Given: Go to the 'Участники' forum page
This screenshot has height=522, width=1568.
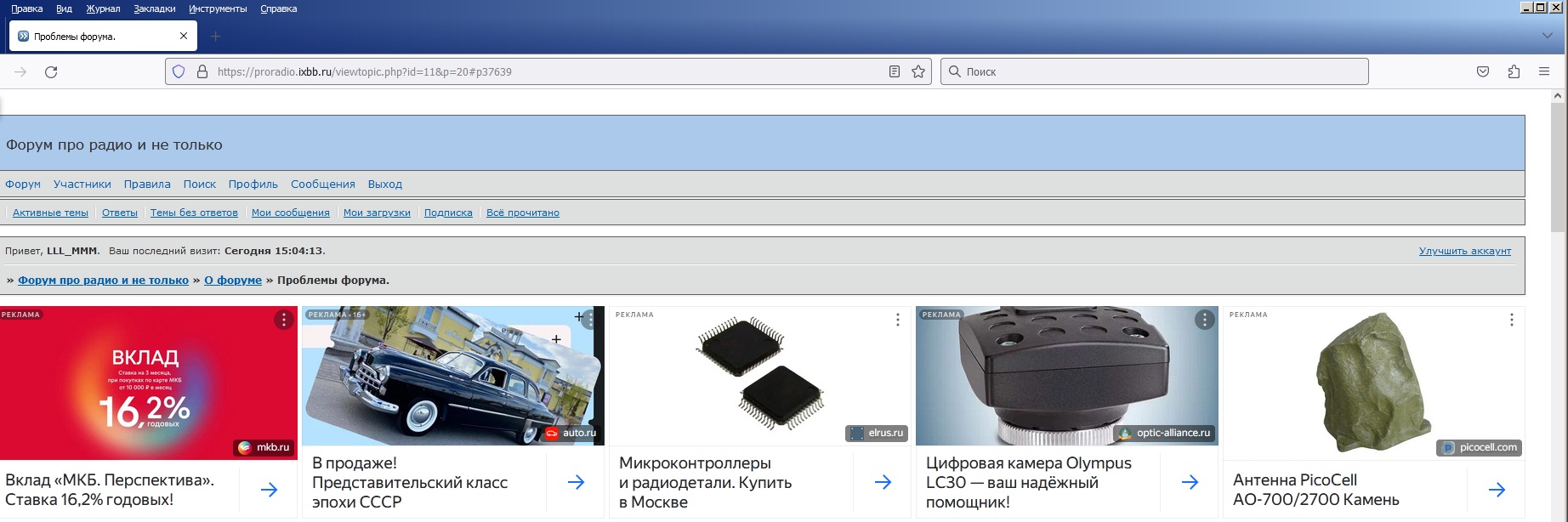Looking at the screenshot, I should (82, 184).
